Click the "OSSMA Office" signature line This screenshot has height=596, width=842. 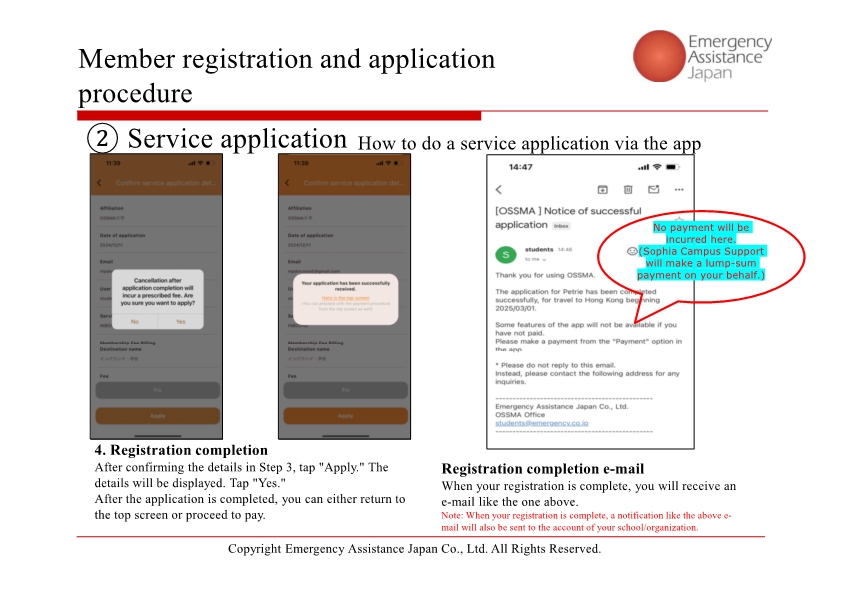pos(520,415)
